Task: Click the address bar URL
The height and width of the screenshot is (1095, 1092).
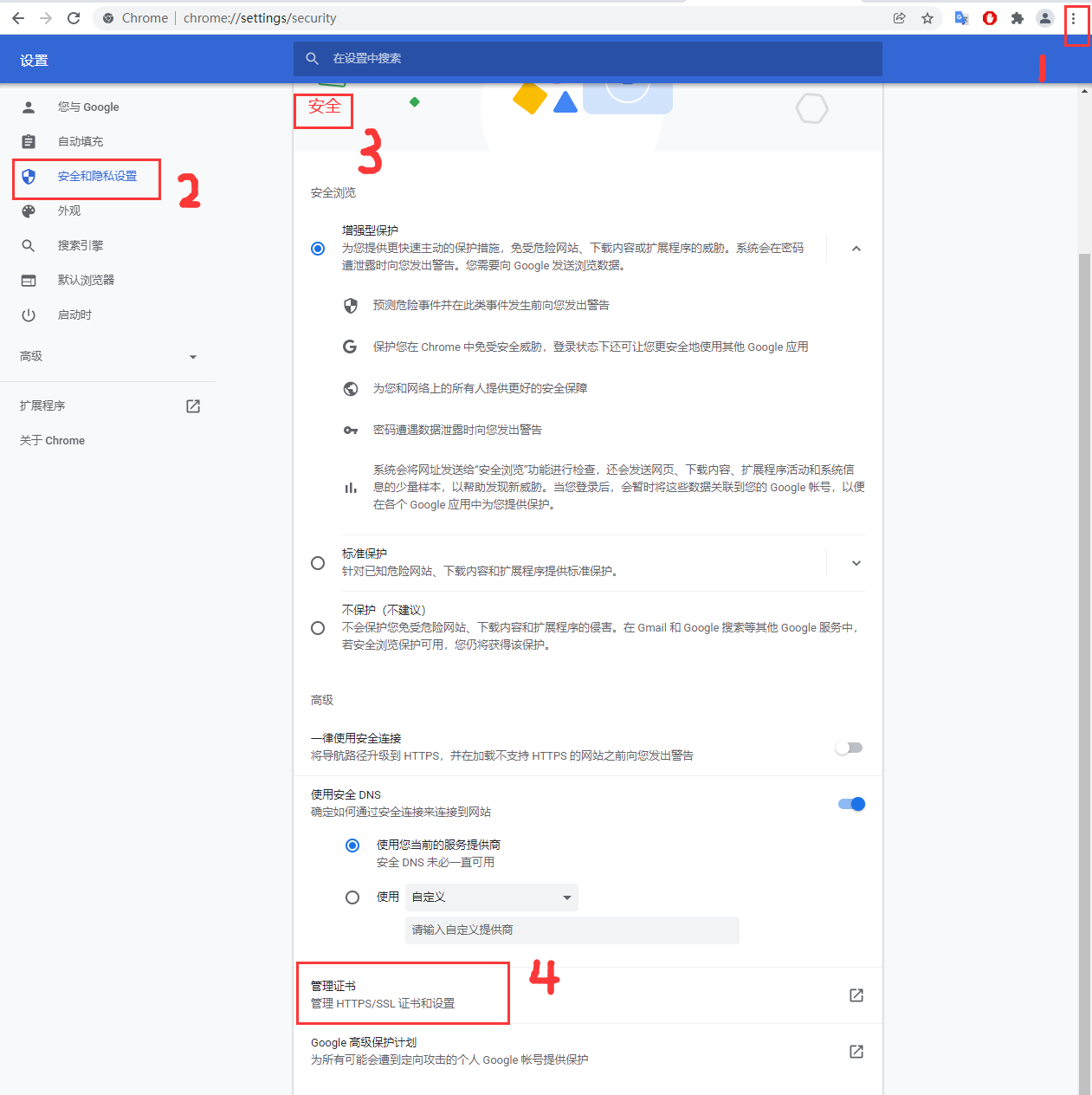Action: coord(260,18)
